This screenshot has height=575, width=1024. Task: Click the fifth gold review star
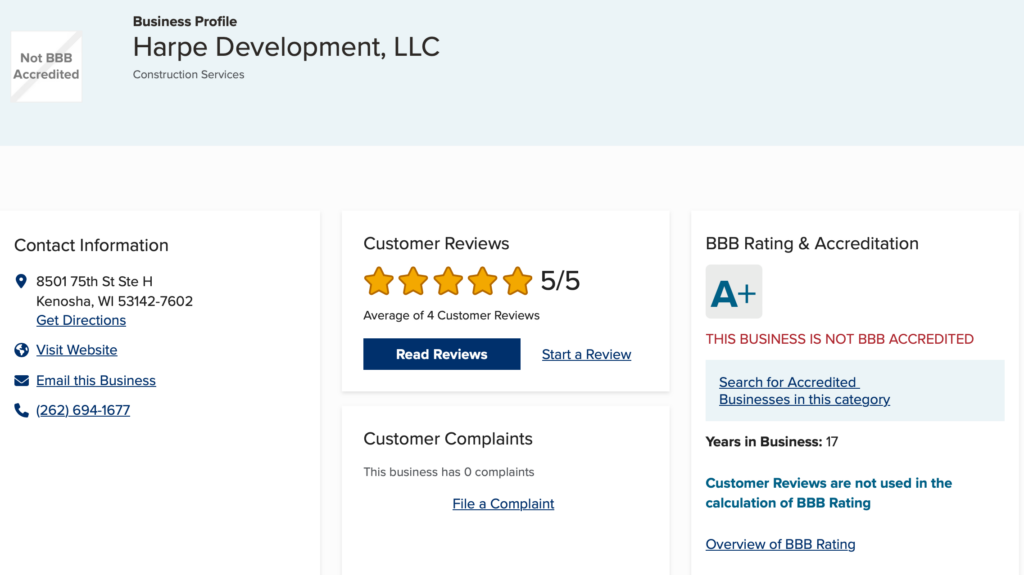click(x=517, y=281)
